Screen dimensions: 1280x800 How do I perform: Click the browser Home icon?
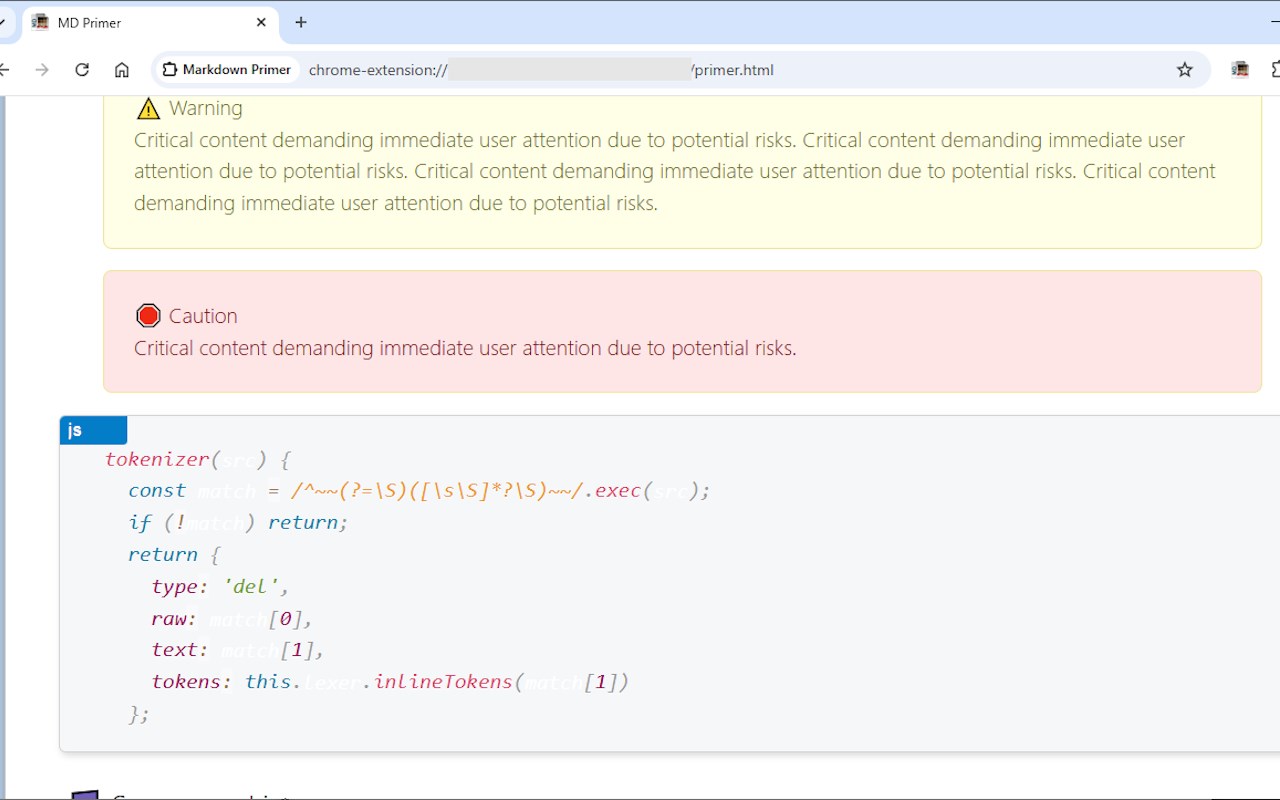(122, 70)
